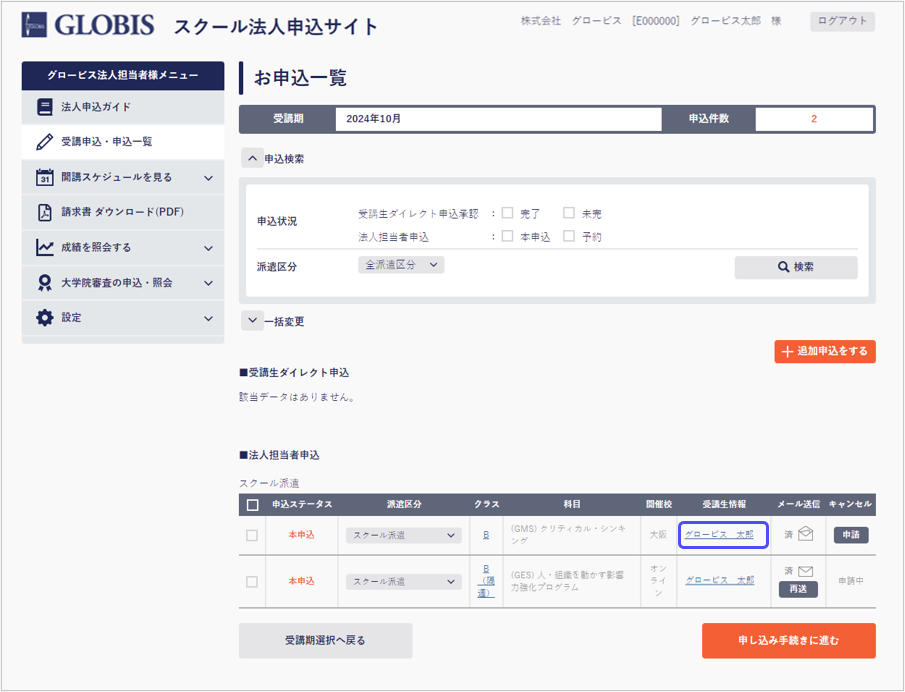Image resolution: width=905 pixels, height=692 pixels.
Task: Click 受講期選択へ戻る button
Action: coord(326,641)
